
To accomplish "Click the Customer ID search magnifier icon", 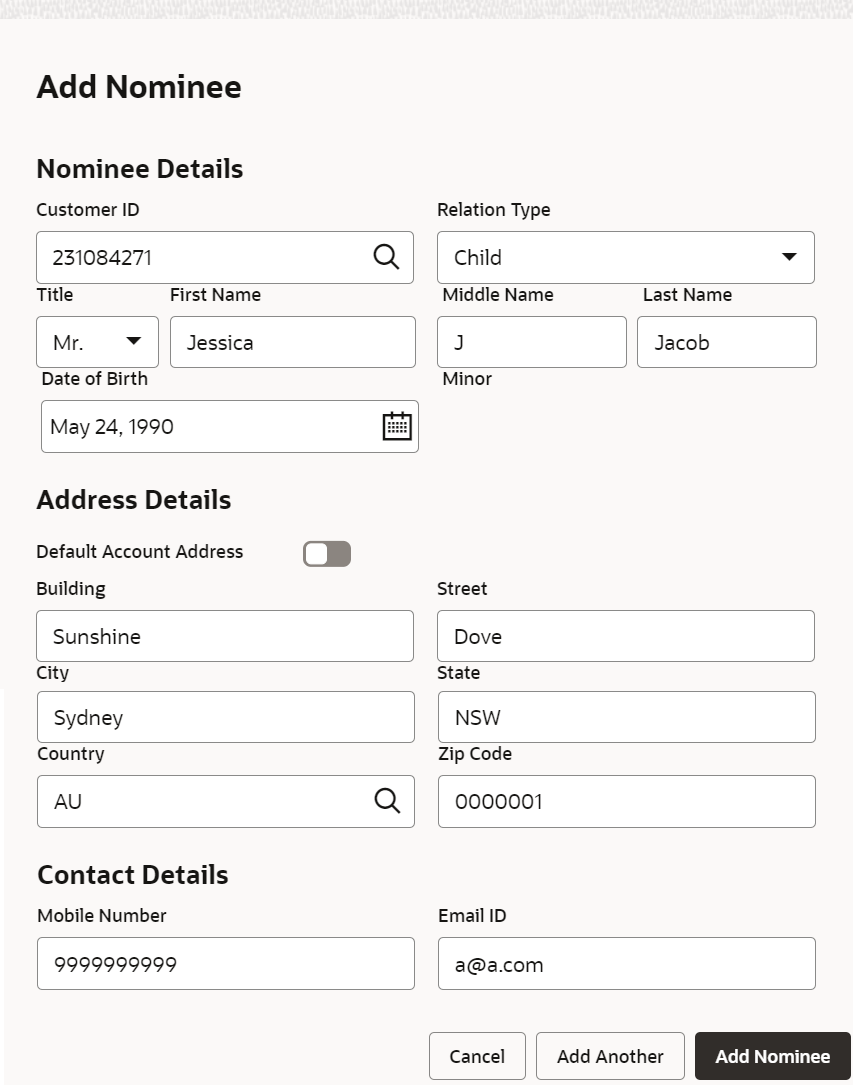I will pos(386,256).
